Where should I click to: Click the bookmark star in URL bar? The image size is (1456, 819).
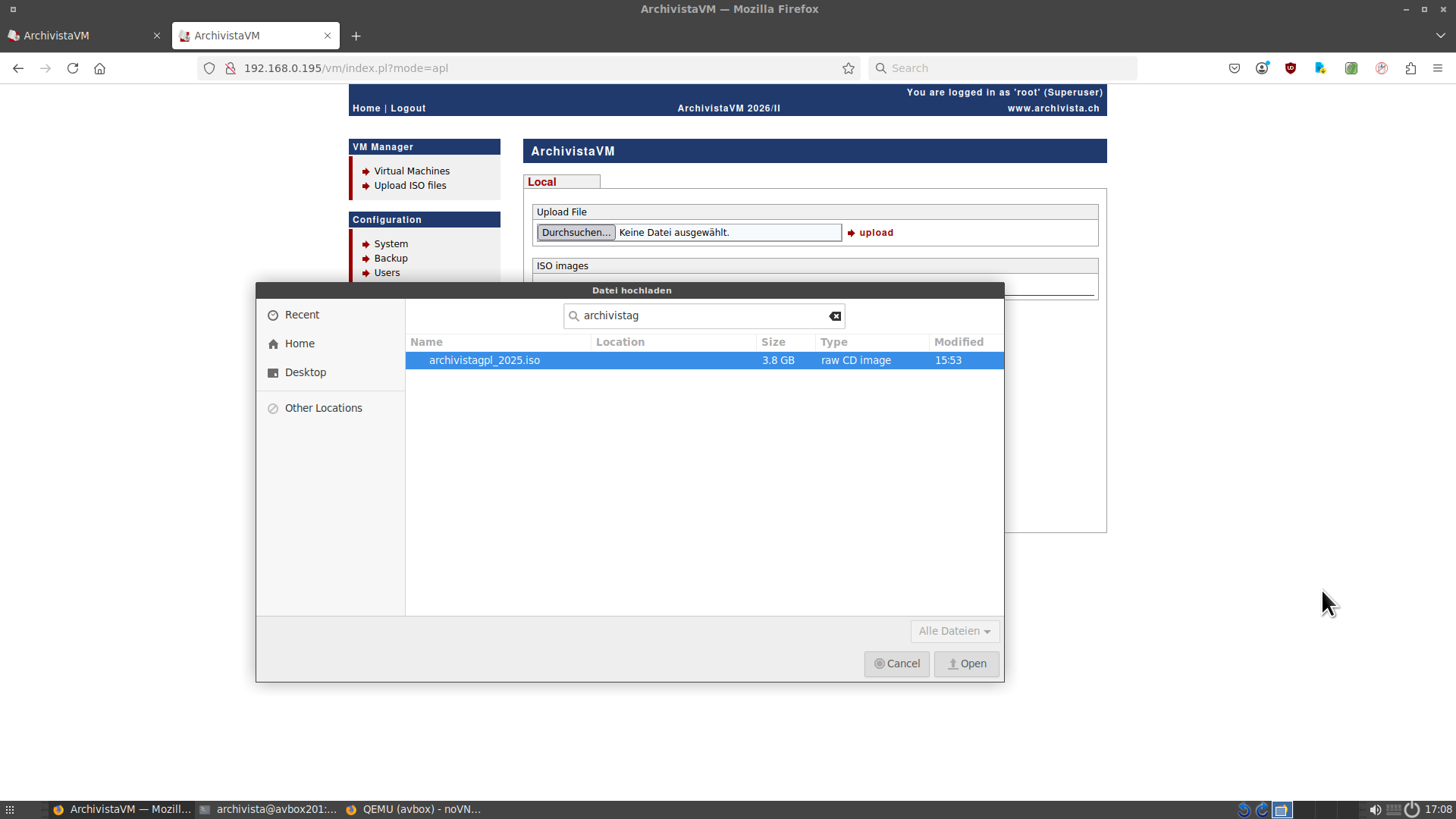coord(849,68)
